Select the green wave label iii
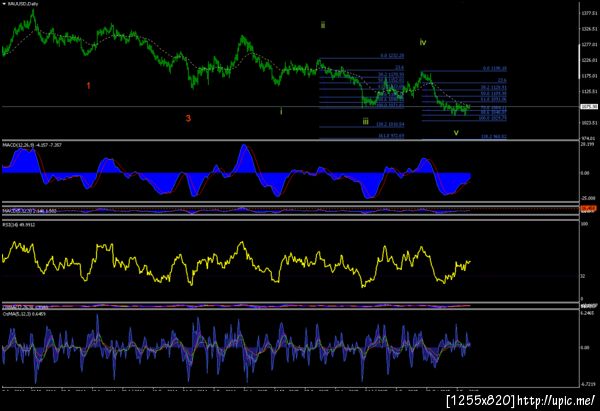The image size is (600, 411). click(365, 122)
